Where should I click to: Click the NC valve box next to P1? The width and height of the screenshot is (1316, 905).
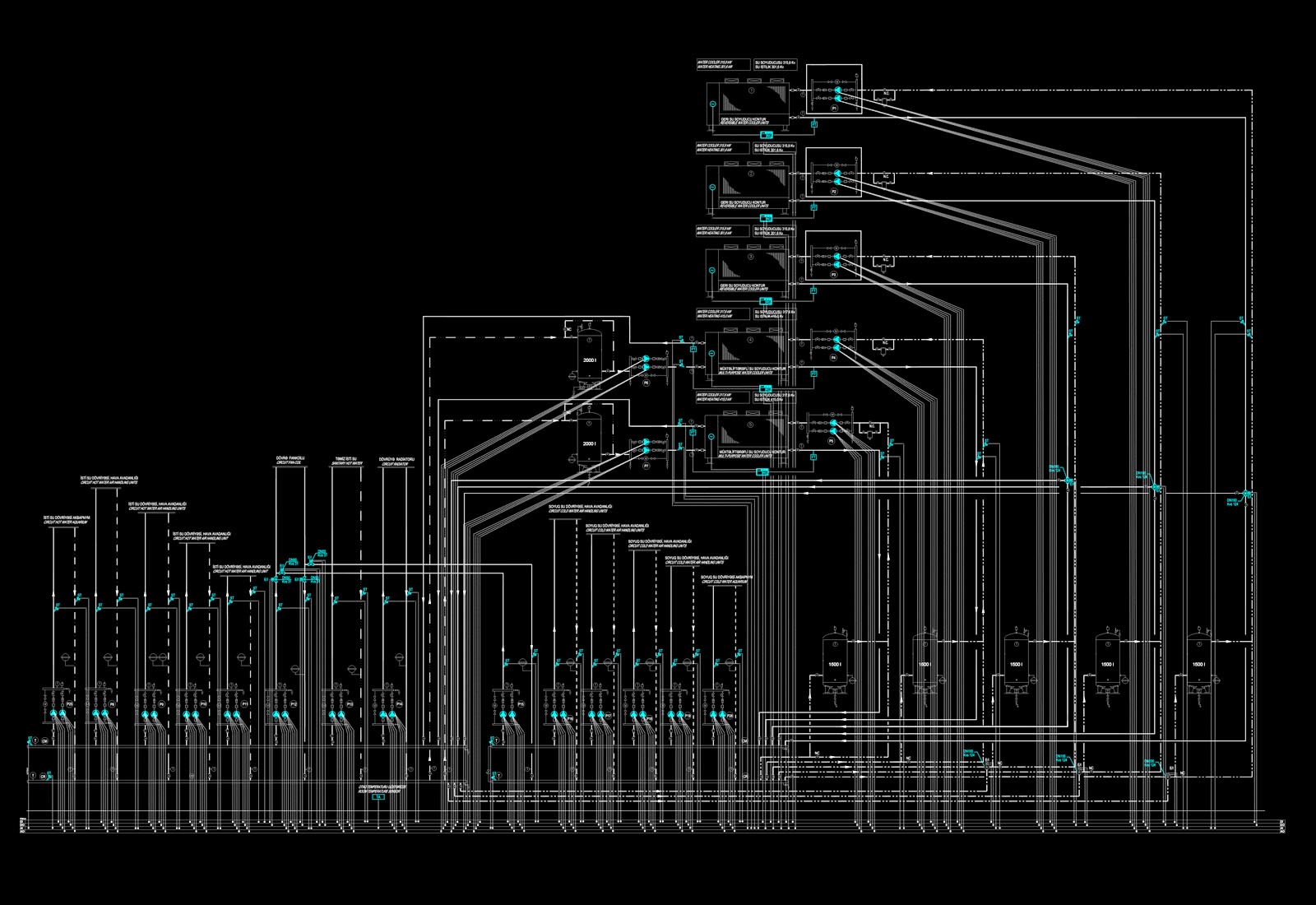pyautogui.click(x=884, y=95)
